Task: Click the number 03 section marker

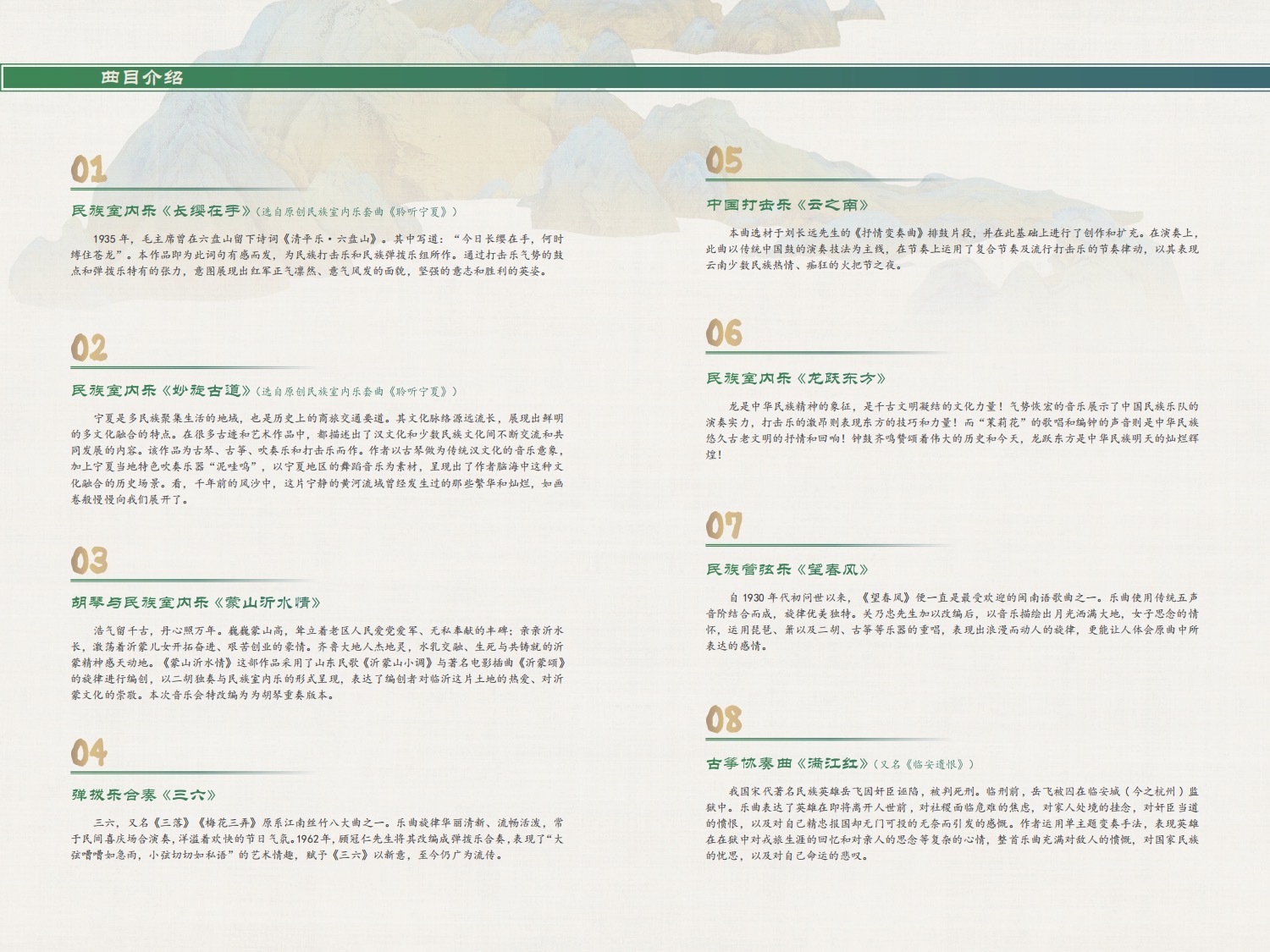Action: [89, 561]
